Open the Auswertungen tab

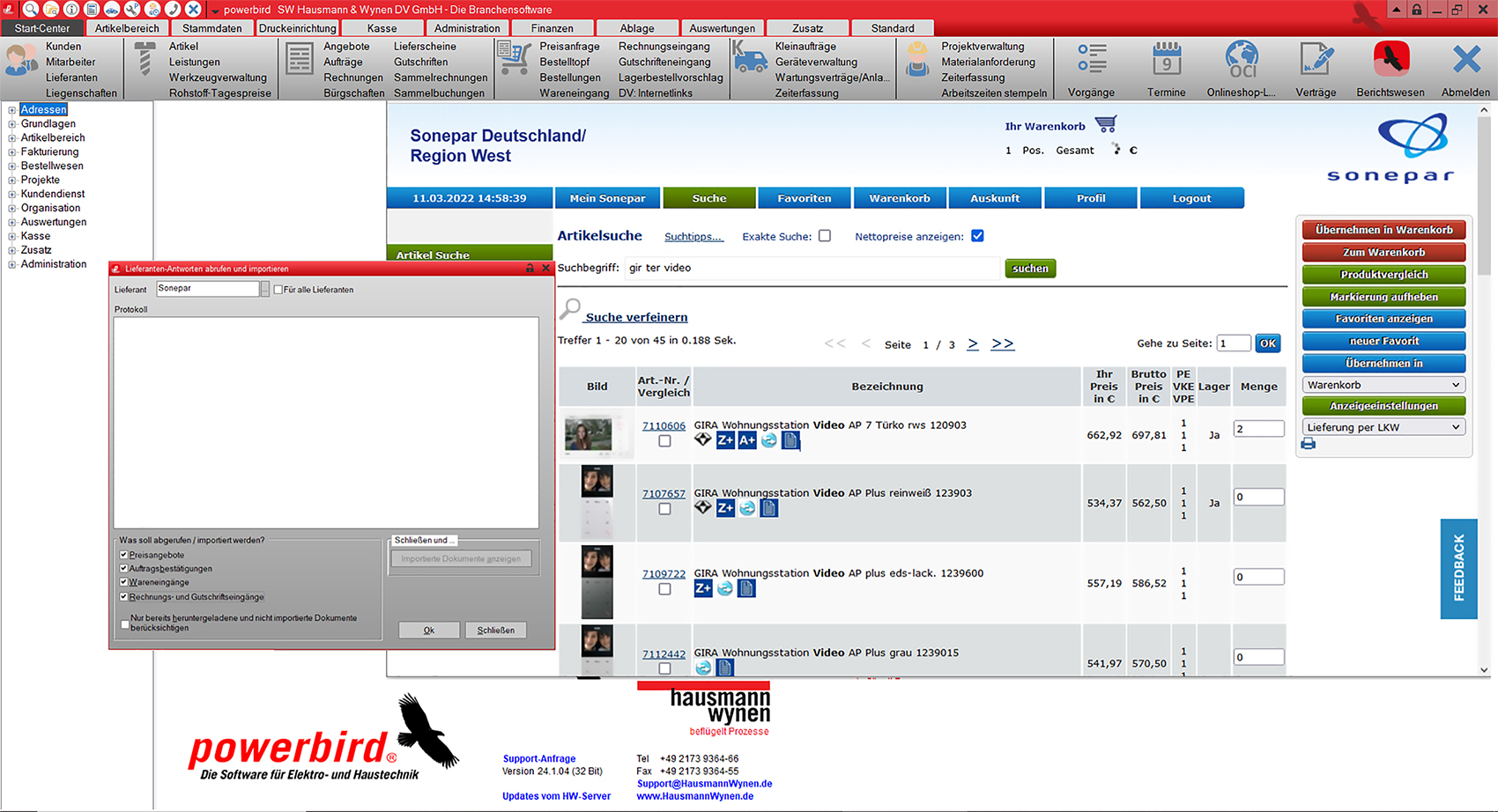pos(723,28)
